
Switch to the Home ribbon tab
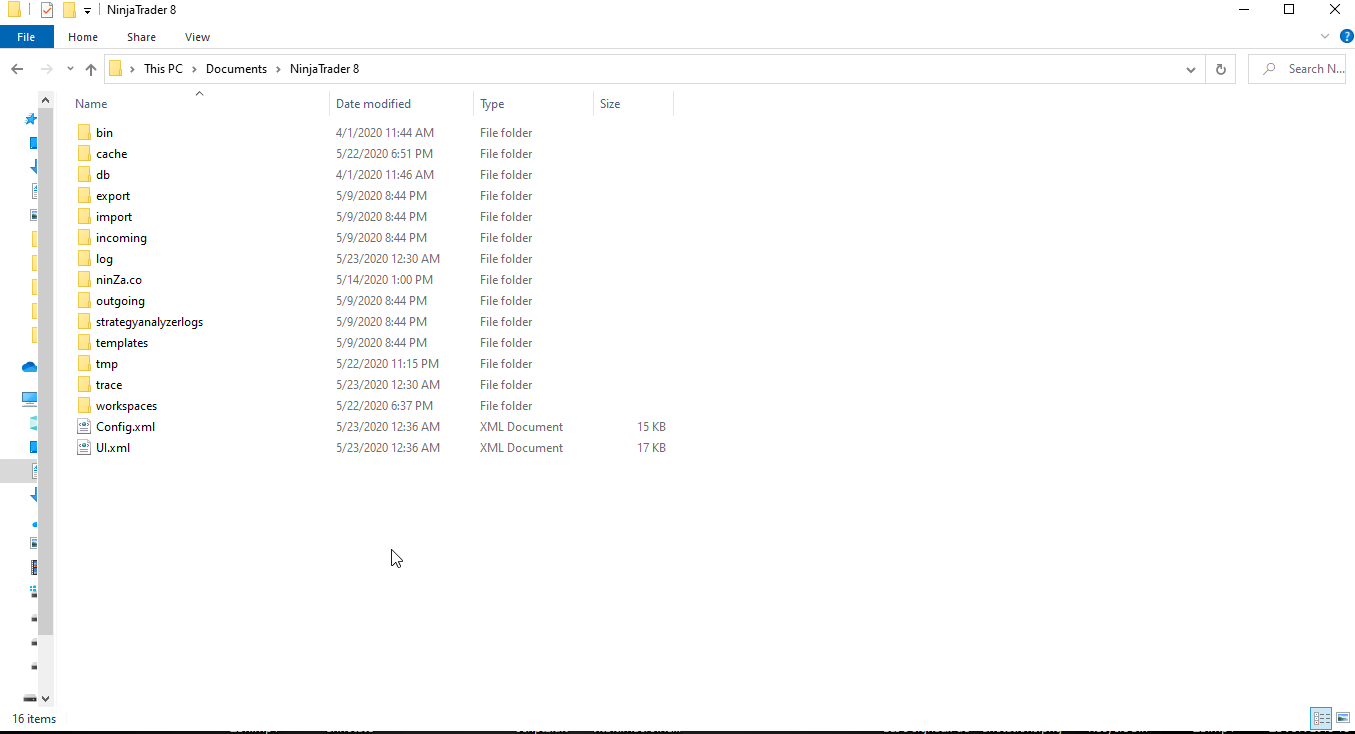pos(83,37)
